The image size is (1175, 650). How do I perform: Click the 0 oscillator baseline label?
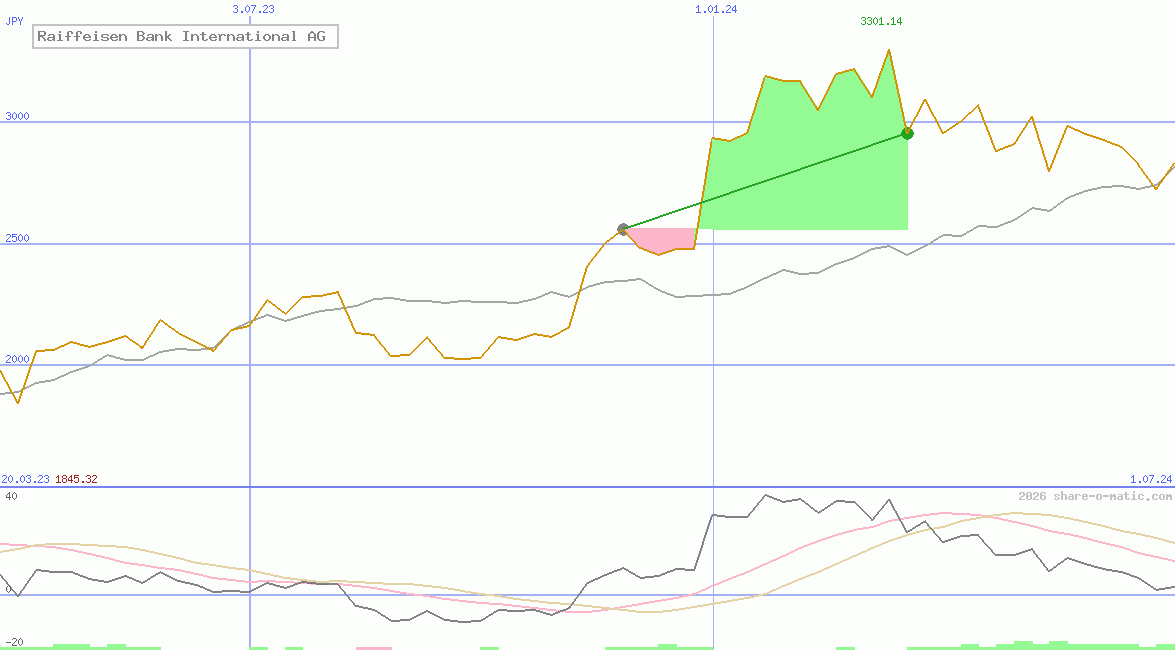[8, 589]
